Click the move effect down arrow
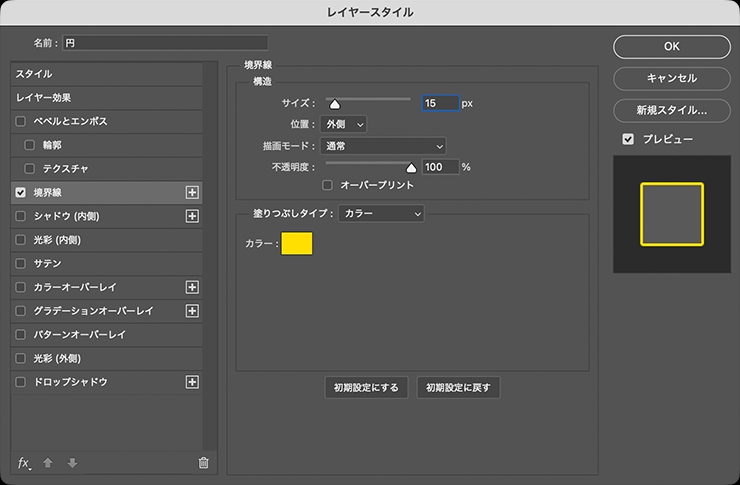This screenshot has width=740, height=485. 72,462
